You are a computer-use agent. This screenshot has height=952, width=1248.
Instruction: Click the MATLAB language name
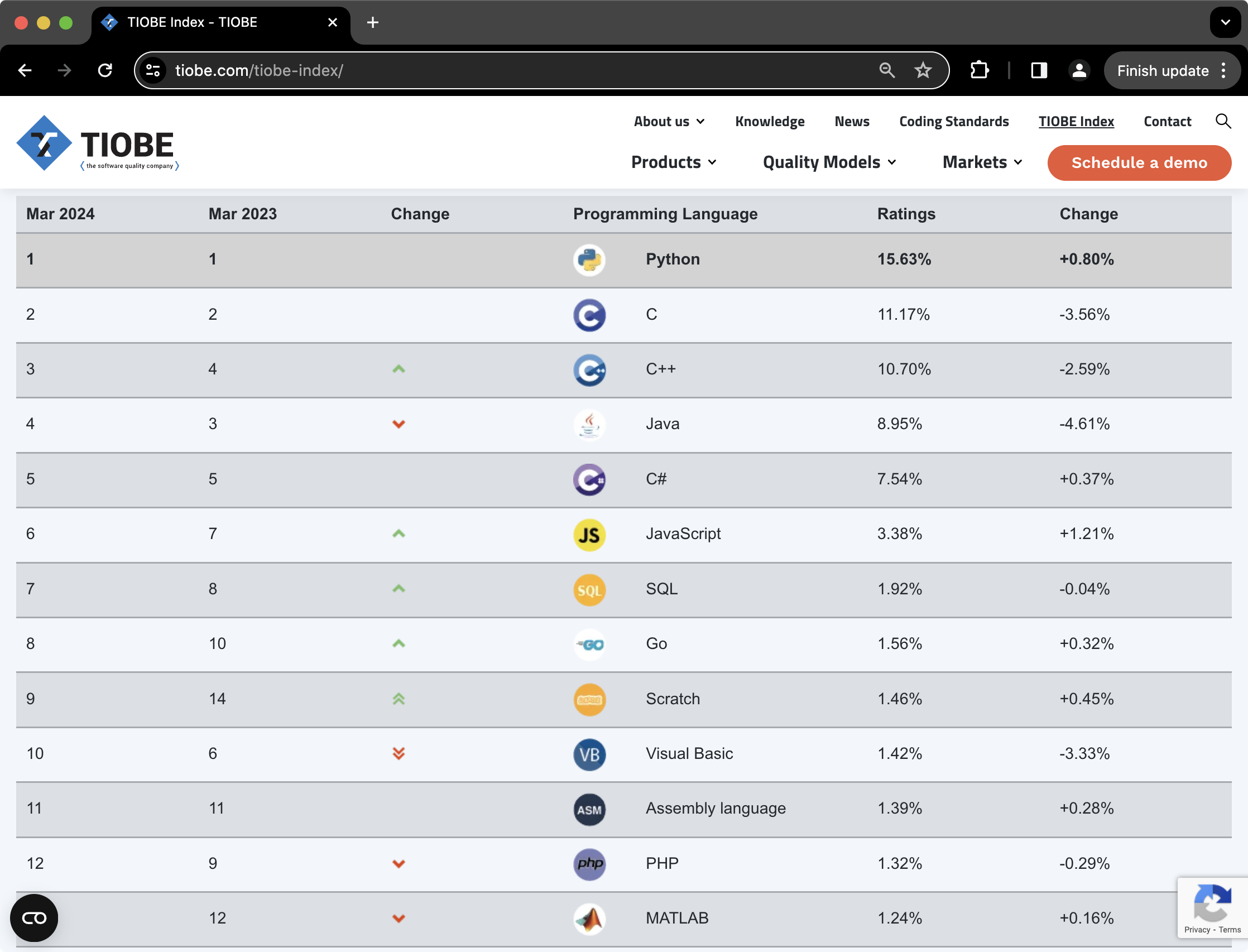[676, 918]
